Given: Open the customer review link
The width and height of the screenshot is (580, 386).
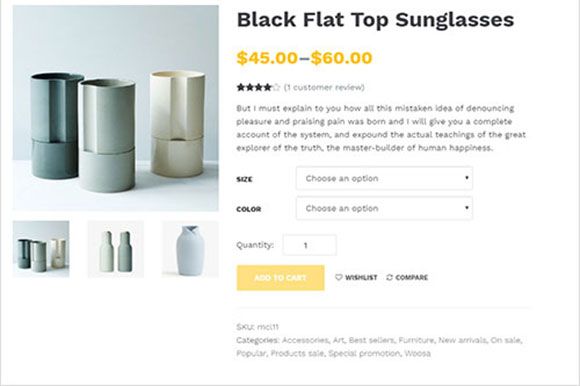Looking at the screenshot, I should point(324,88).
